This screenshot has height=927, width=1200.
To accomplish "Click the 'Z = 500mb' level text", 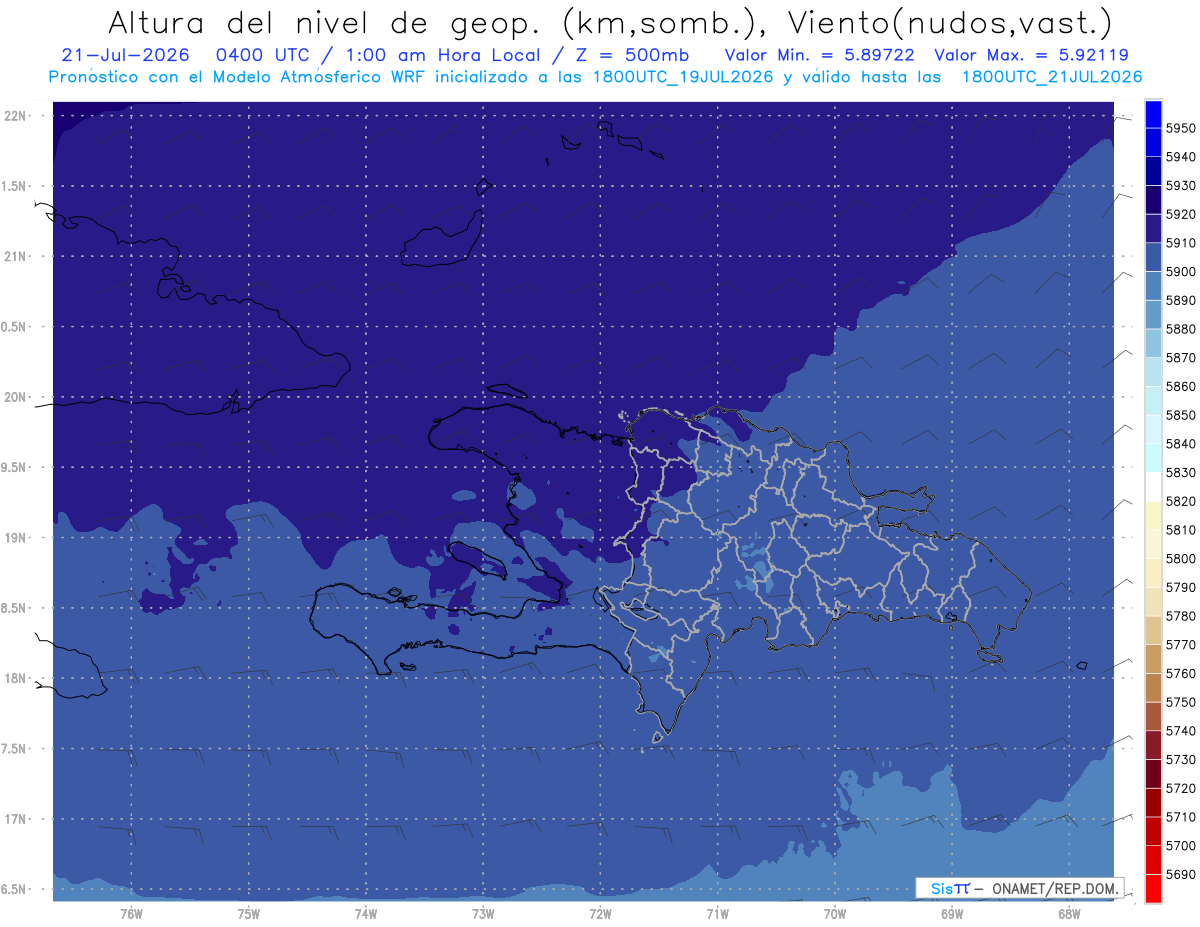I will [x=633, y=55].
